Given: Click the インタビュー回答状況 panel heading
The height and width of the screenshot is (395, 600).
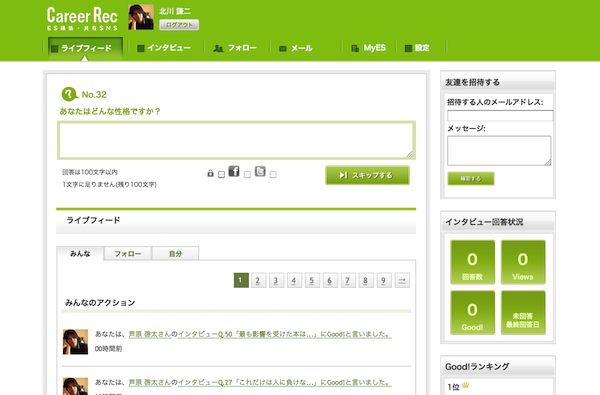Looking at the screenshot, I should tap(484, 222).
